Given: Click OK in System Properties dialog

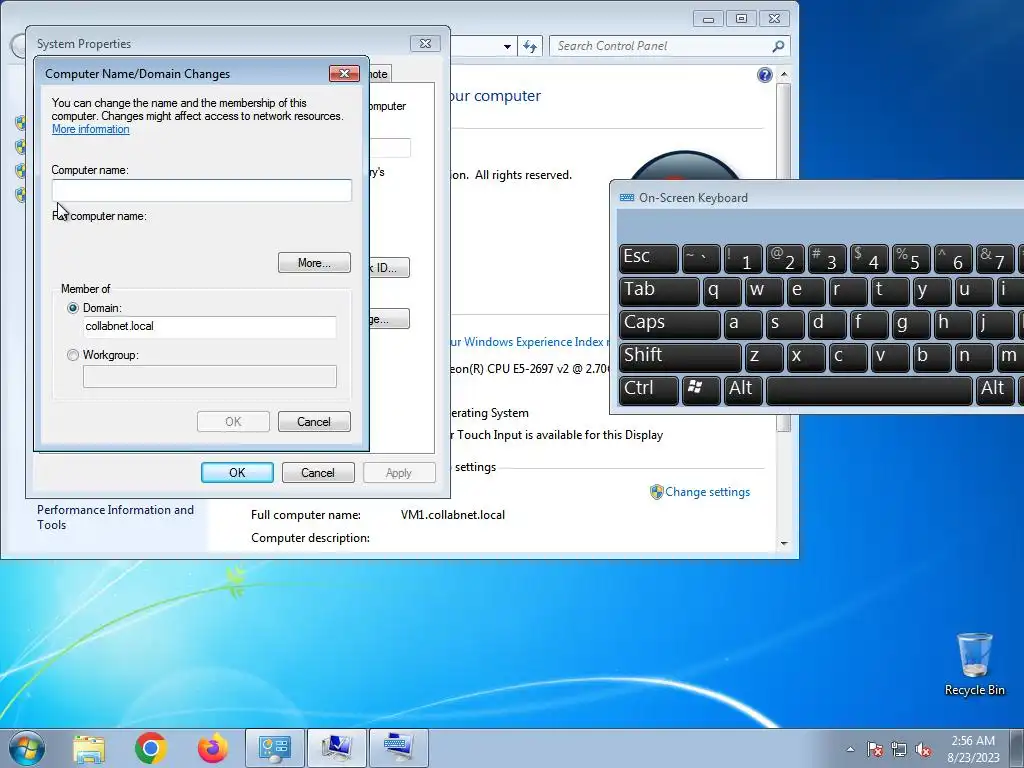Looking at the screenshot, I should pyautogui.click(x=237, y=473).
